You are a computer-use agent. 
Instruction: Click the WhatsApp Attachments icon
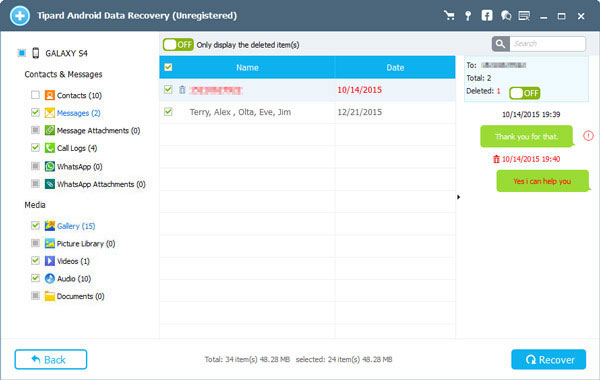[50, 184]
